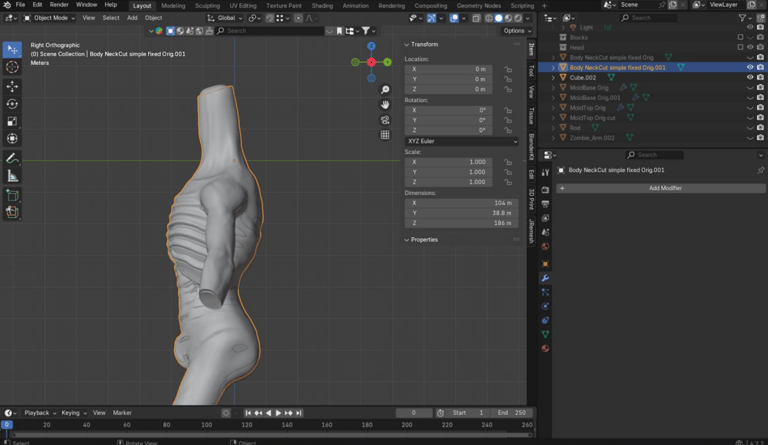Select the Move tool in the toolbar
The width and height of the screenshot is (768, 445).
click(12, 86)
